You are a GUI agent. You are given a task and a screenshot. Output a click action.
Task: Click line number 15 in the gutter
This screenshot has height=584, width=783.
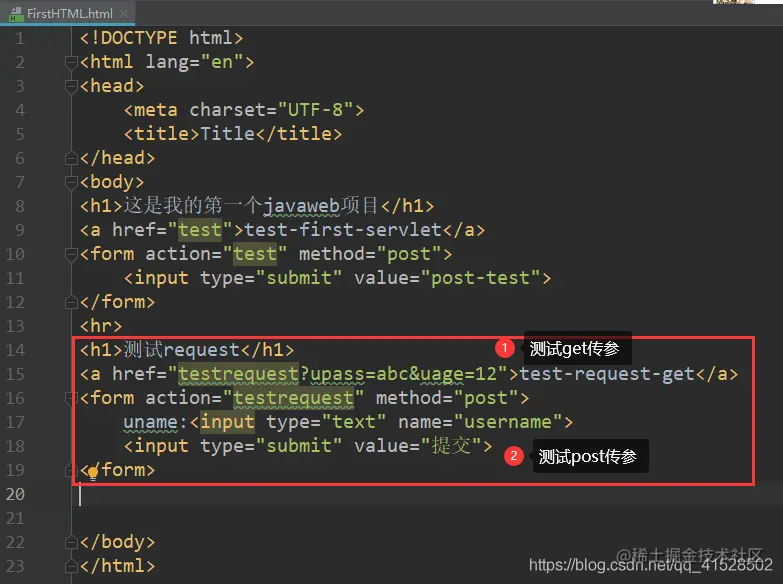(15, 374)
